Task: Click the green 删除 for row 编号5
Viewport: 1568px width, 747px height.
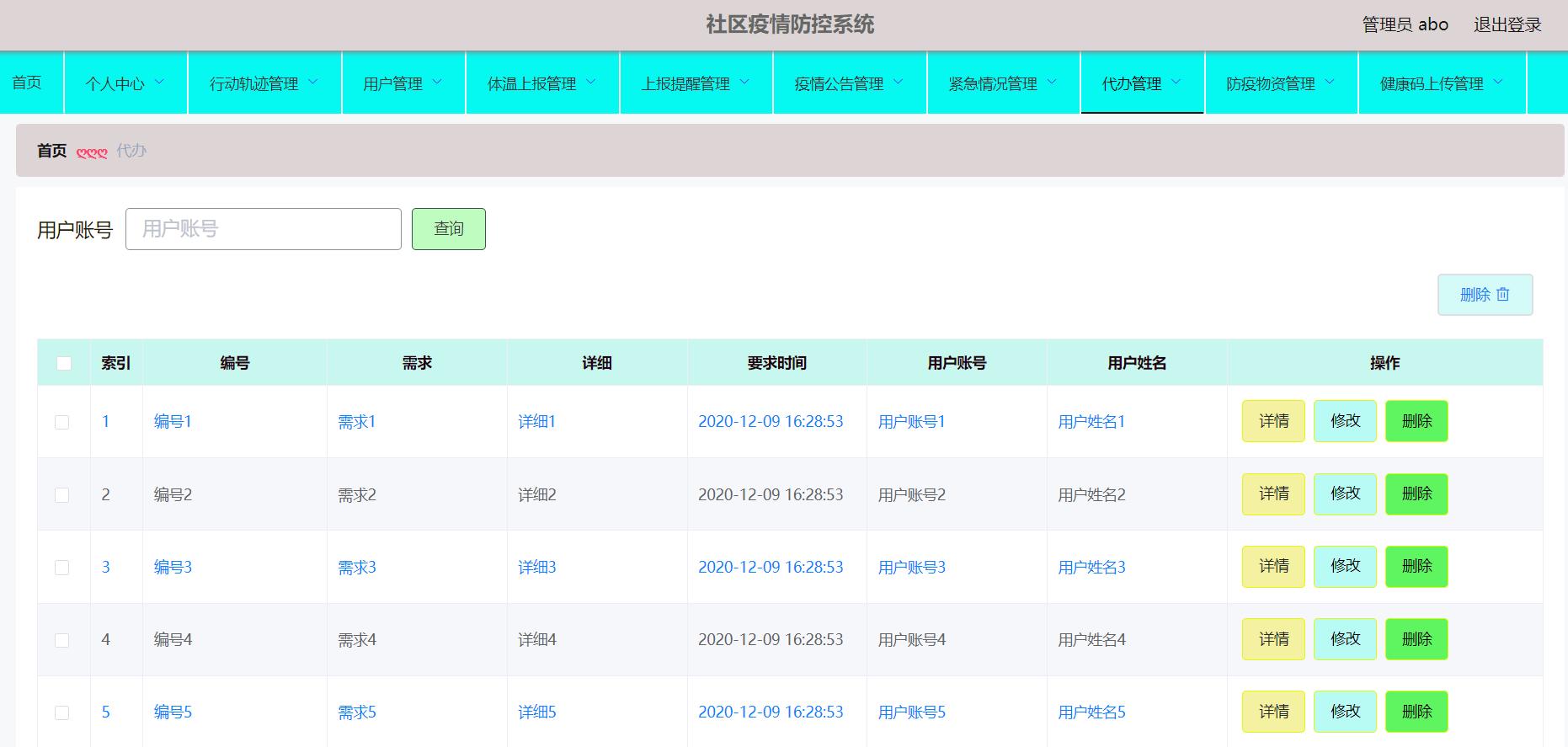Action: (x=1416, y=712)
